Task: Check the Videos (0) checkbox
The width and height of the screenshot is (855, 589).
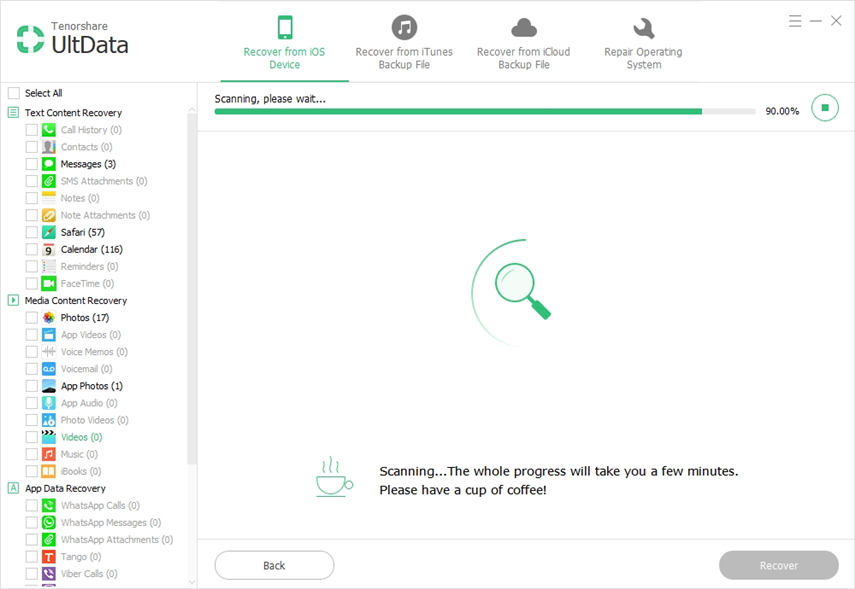Action: click(32, 437)
